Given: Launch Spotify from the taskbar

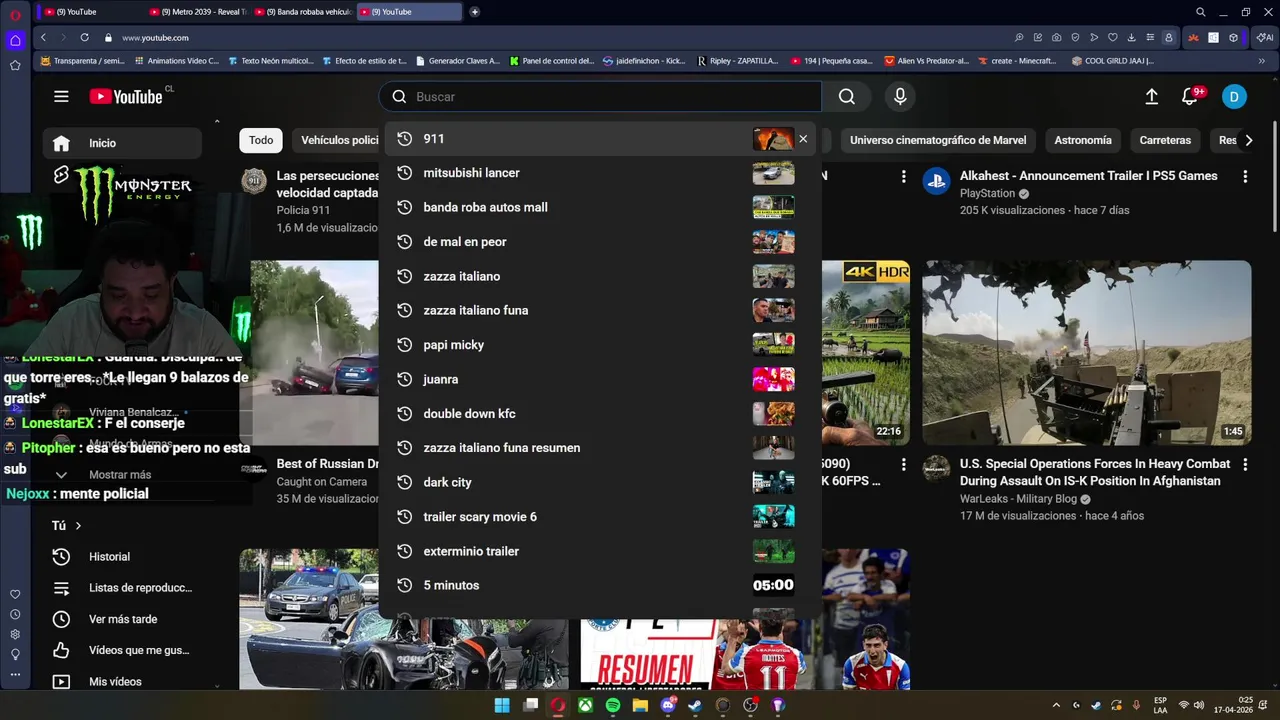Looking at the screenshot, I should coord(613,705).
